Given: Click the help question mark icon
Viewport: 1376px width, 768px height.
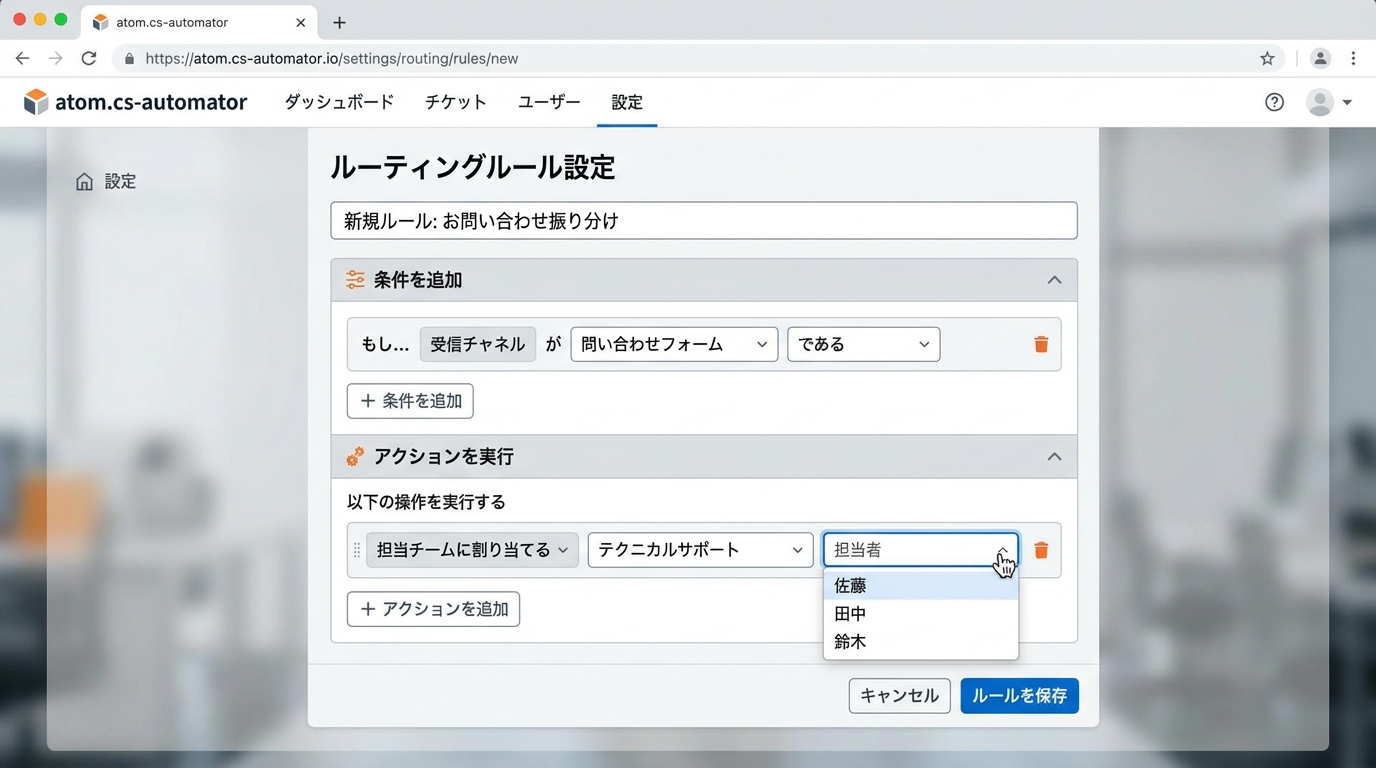Looking at the screenshot, I should [1274, 102].
